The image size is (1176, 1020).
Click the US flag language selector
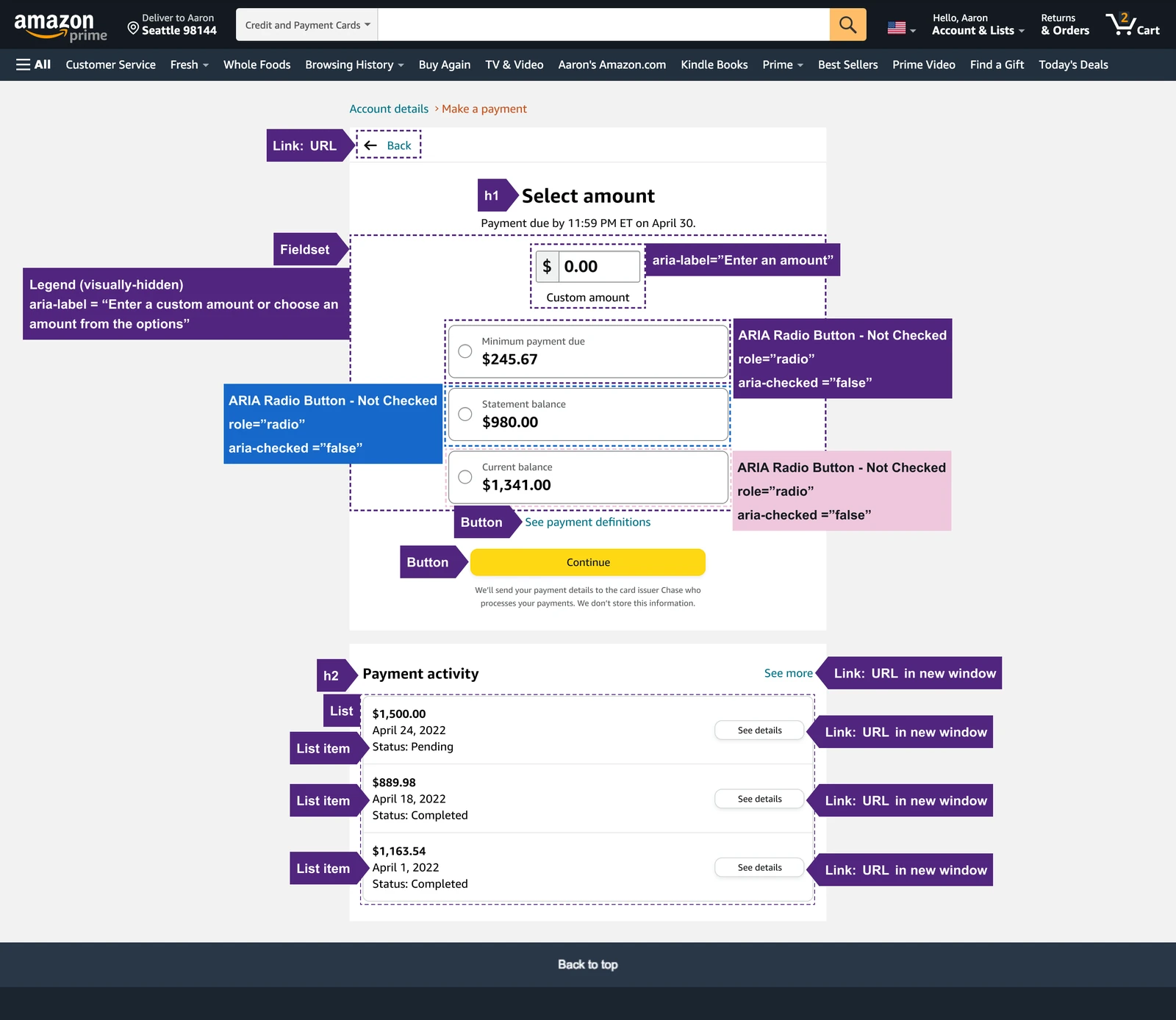point(901,29)
